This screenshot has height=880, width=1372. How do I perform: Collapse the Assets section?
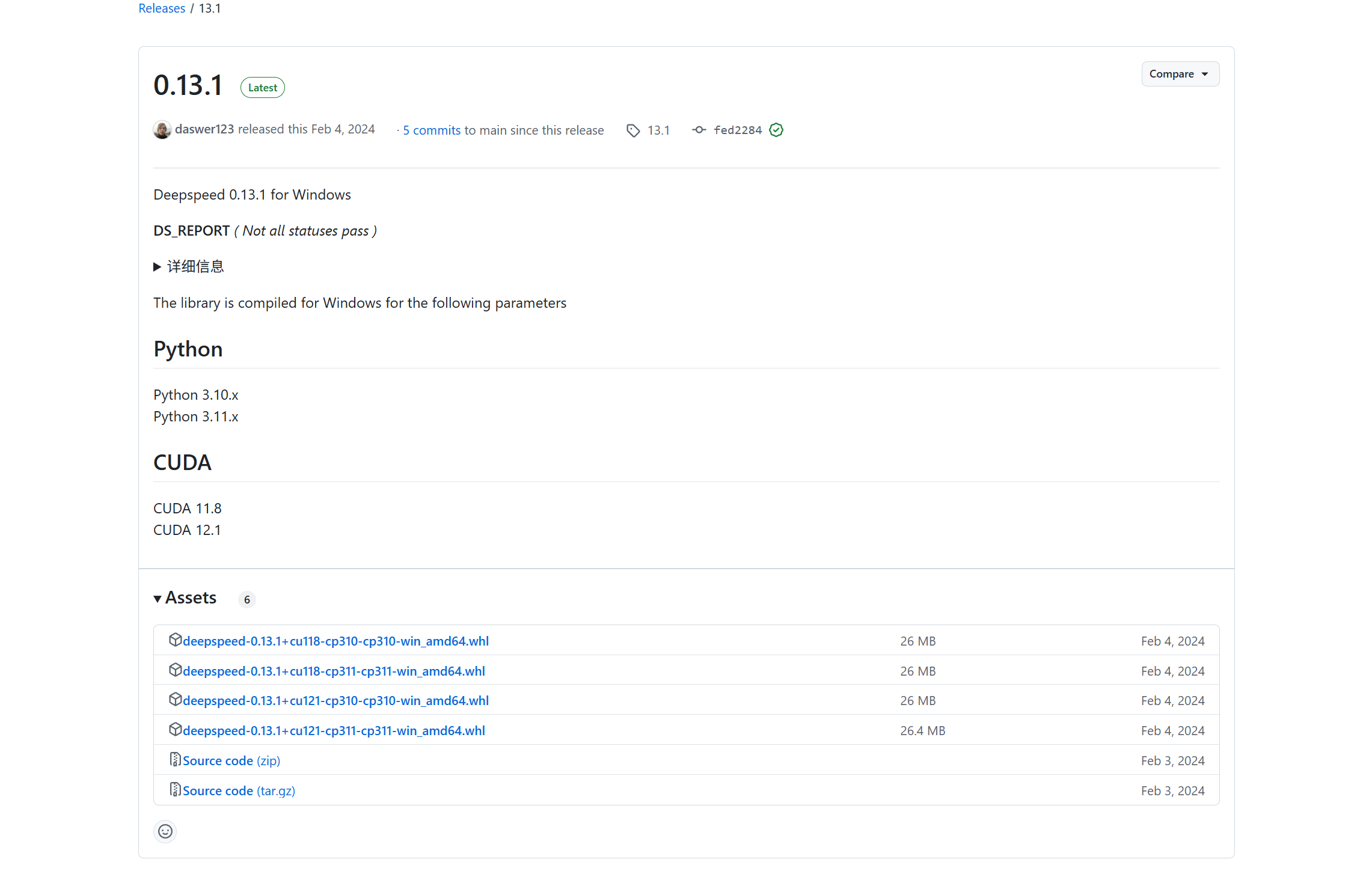pyautogui.click(x=185, y=598)
